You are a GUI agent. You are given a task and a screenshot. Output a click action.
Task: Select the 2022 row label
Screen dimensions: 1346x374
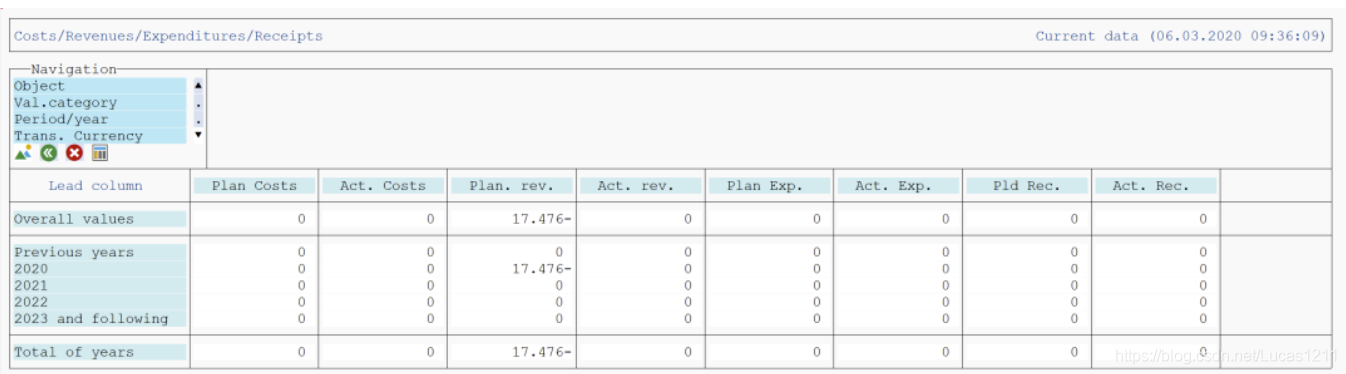[x=99, y=302]
